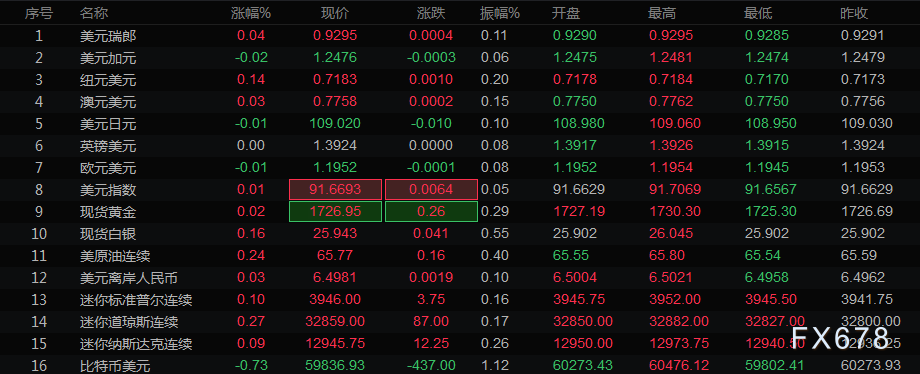Select the 现货白银 row
This screenshot has width=920, height=374.
[460, 234]
